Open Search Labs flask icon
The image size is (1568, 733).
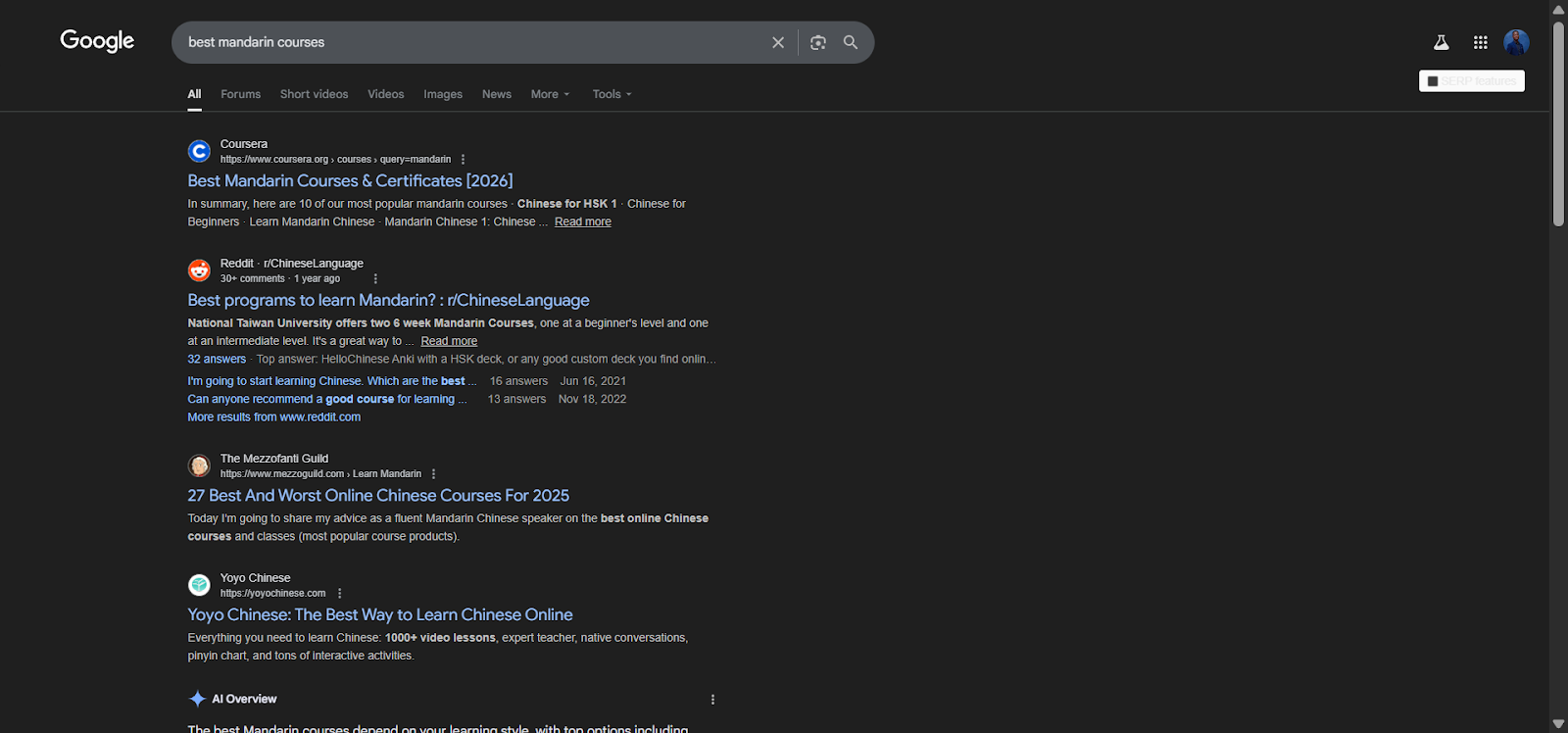1442,42
